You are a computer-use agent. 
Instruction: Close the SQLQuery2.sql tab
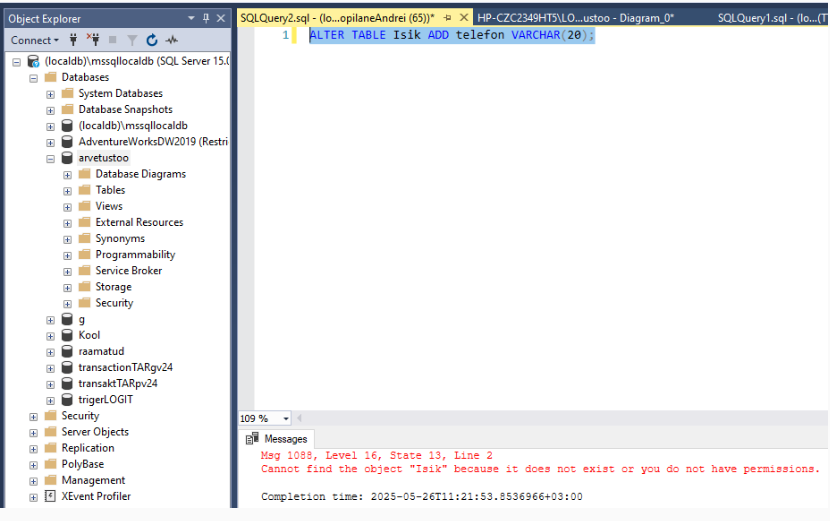point(463,18)
